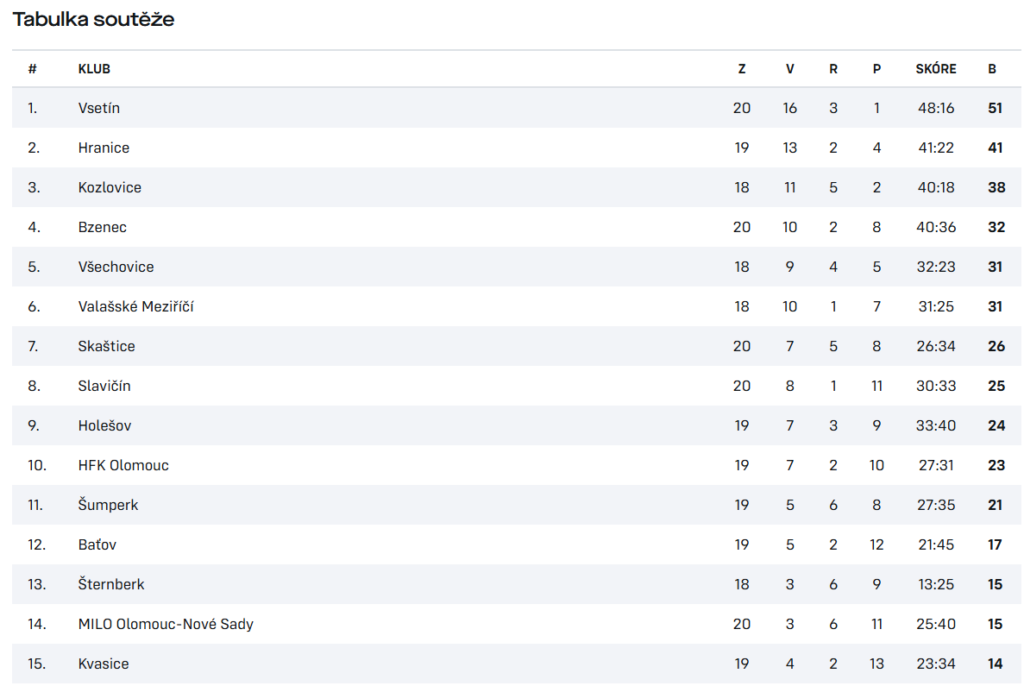Open the HFK Olomouc club link
The image size is (1024, 686).
coord(123,465)
